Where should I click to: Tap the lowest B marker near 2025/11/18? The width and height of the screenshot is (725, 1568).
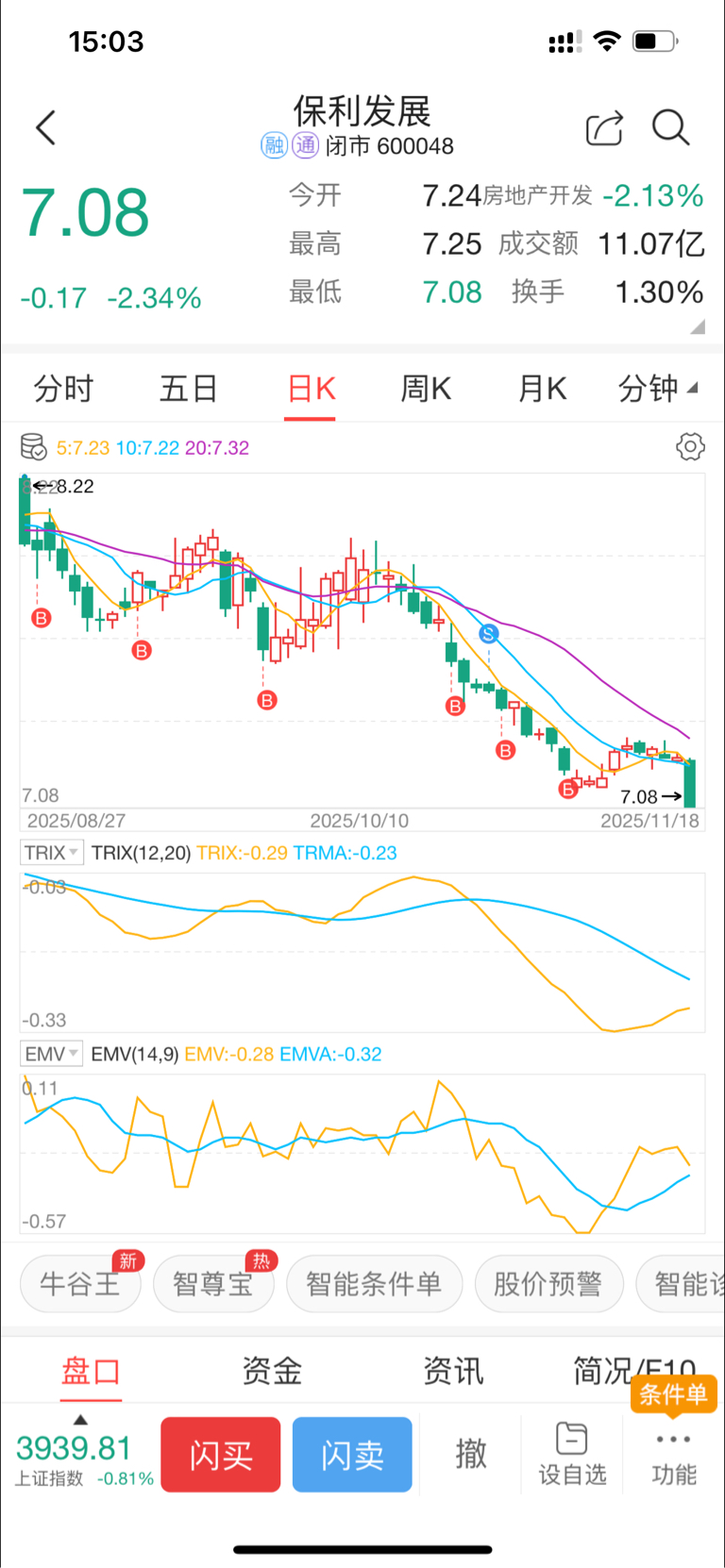568,789
